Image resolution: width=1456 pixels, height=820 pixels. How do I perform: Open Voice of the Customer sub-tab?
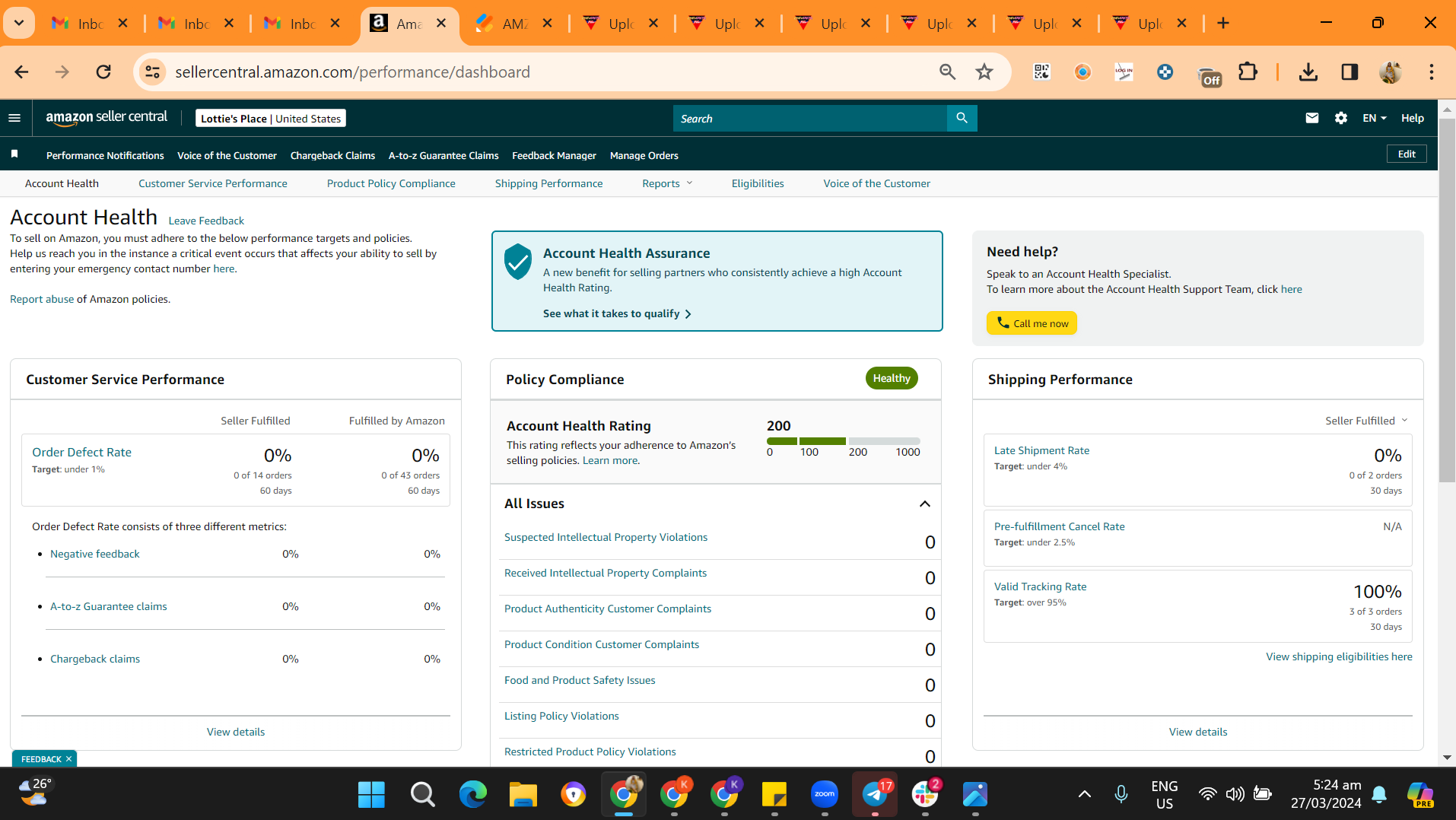[x=876, y=183]
